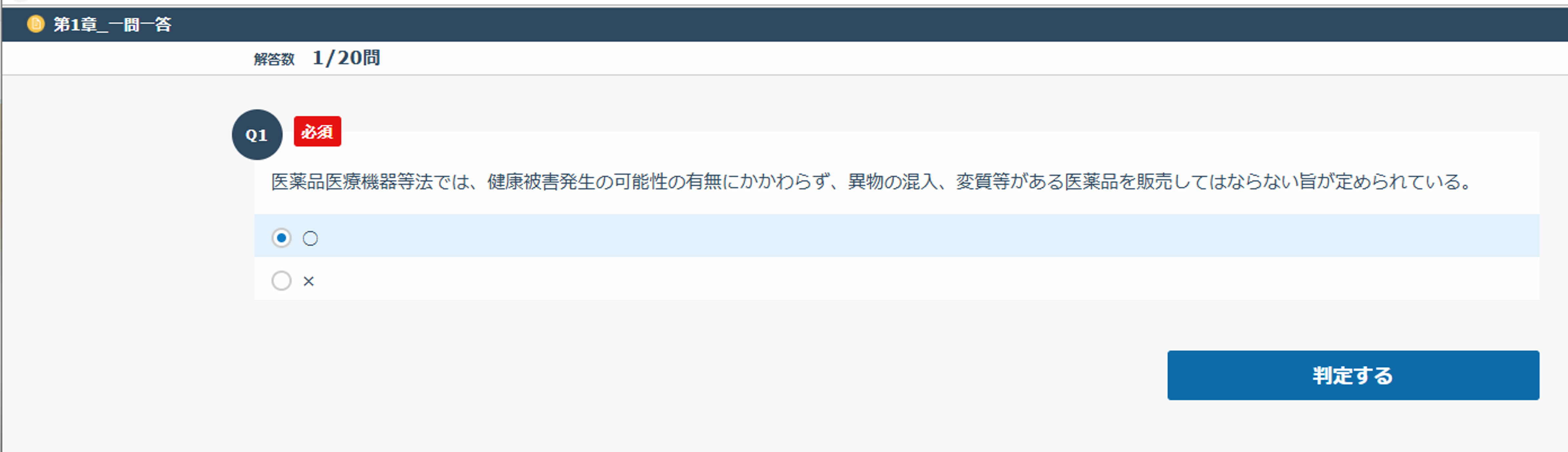Click the red 必須 required tag

[x=317, y=132]
